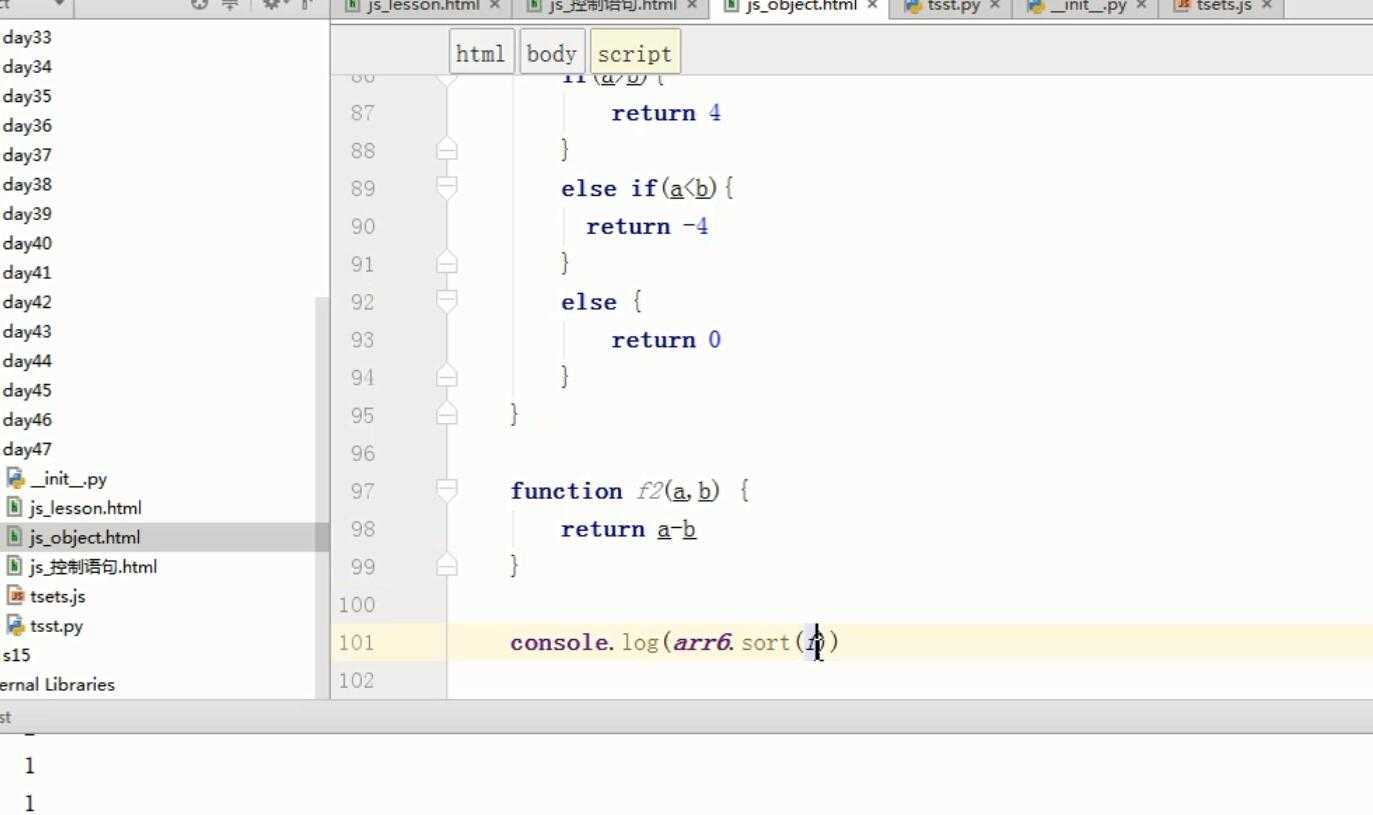Screen dimensions: 1373x815
Task: Select the day37 folder
Action: click(27, 155)
